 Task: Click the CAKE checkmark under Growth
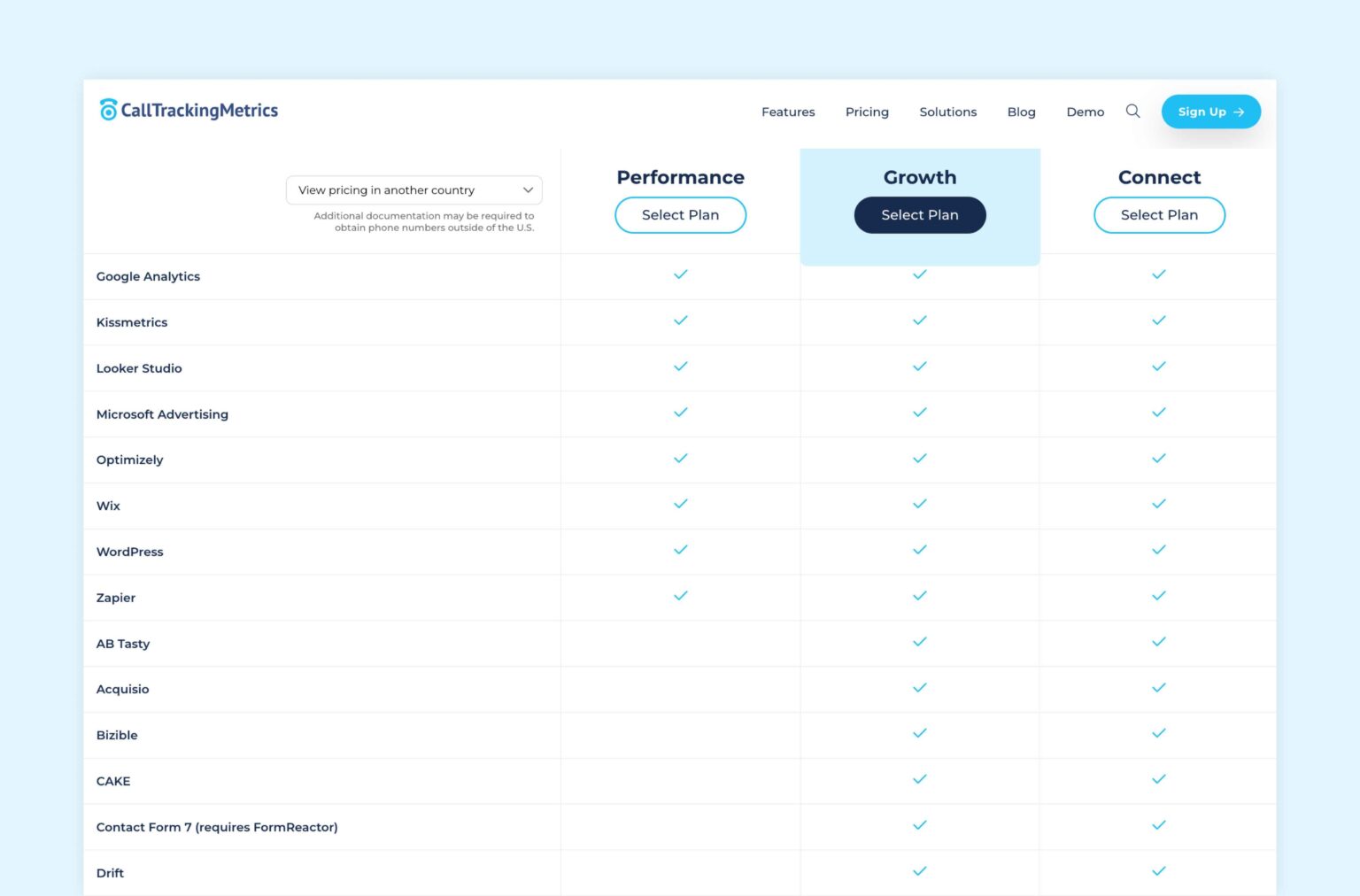[919, 780]
